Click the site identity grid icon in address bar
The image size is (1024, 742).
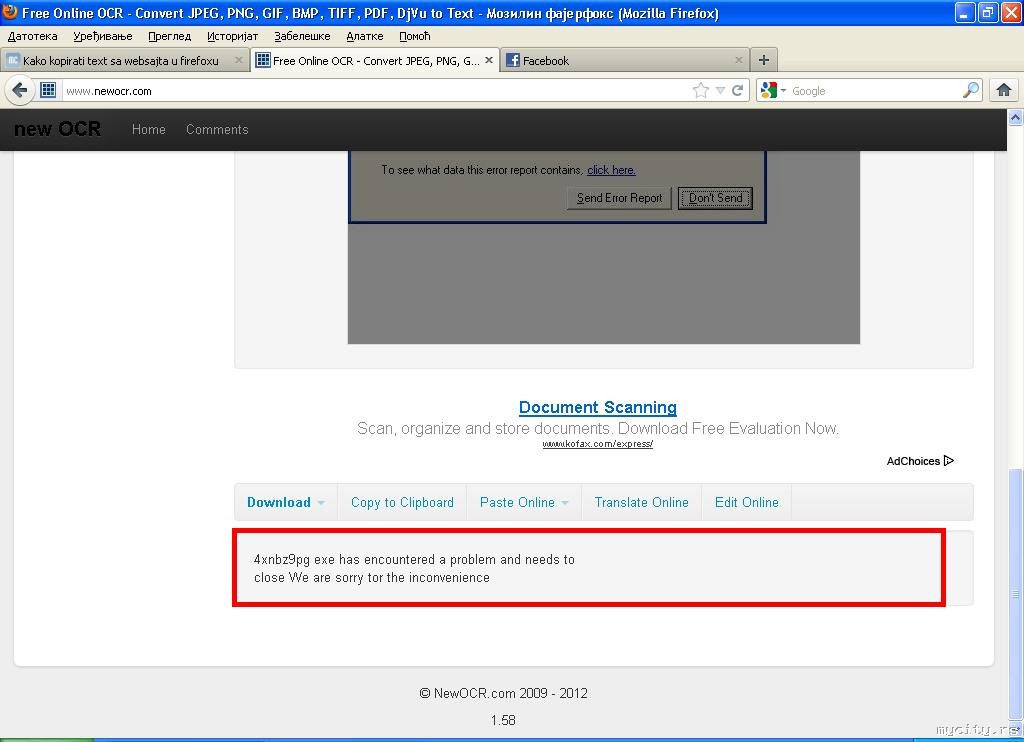pos(48,90)
